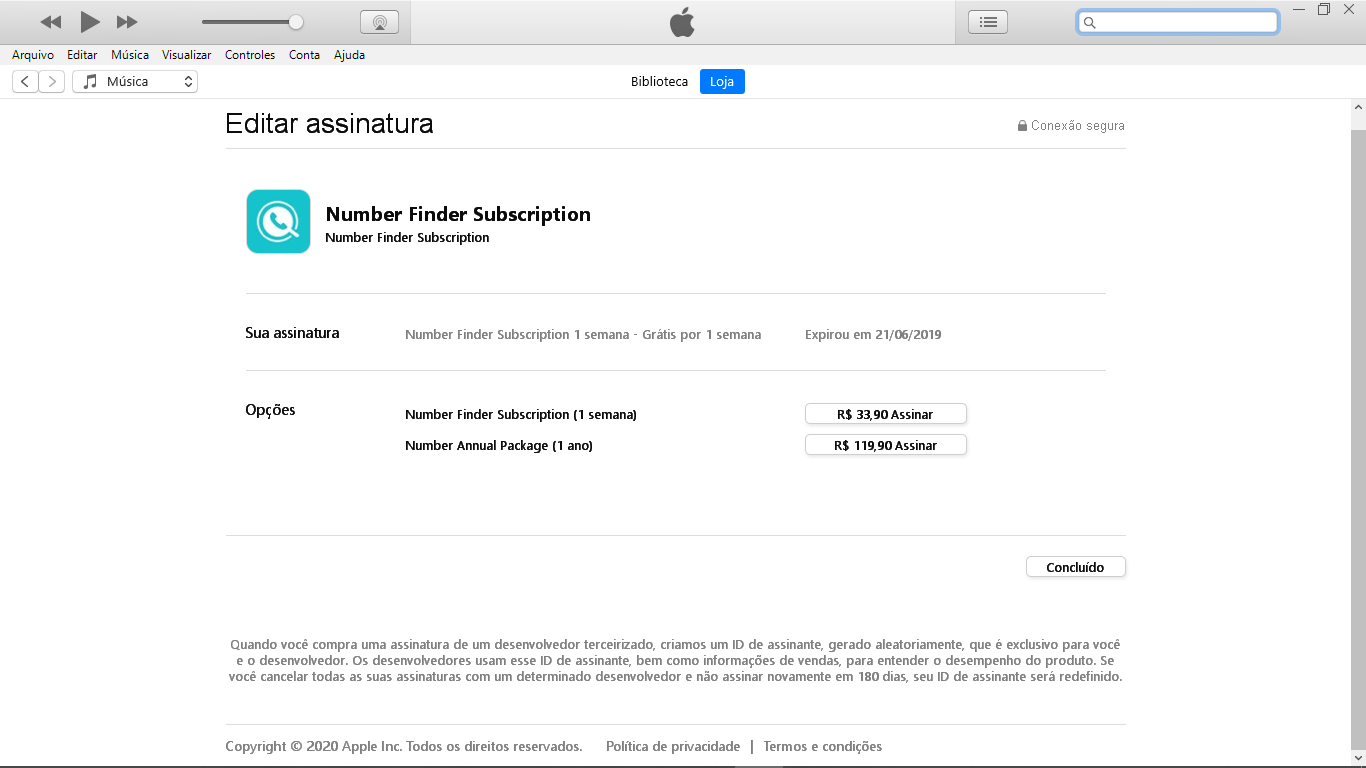Click the Number Finder app icon
This screenshot has width=1366, height=768.
(x=278, y=221)
